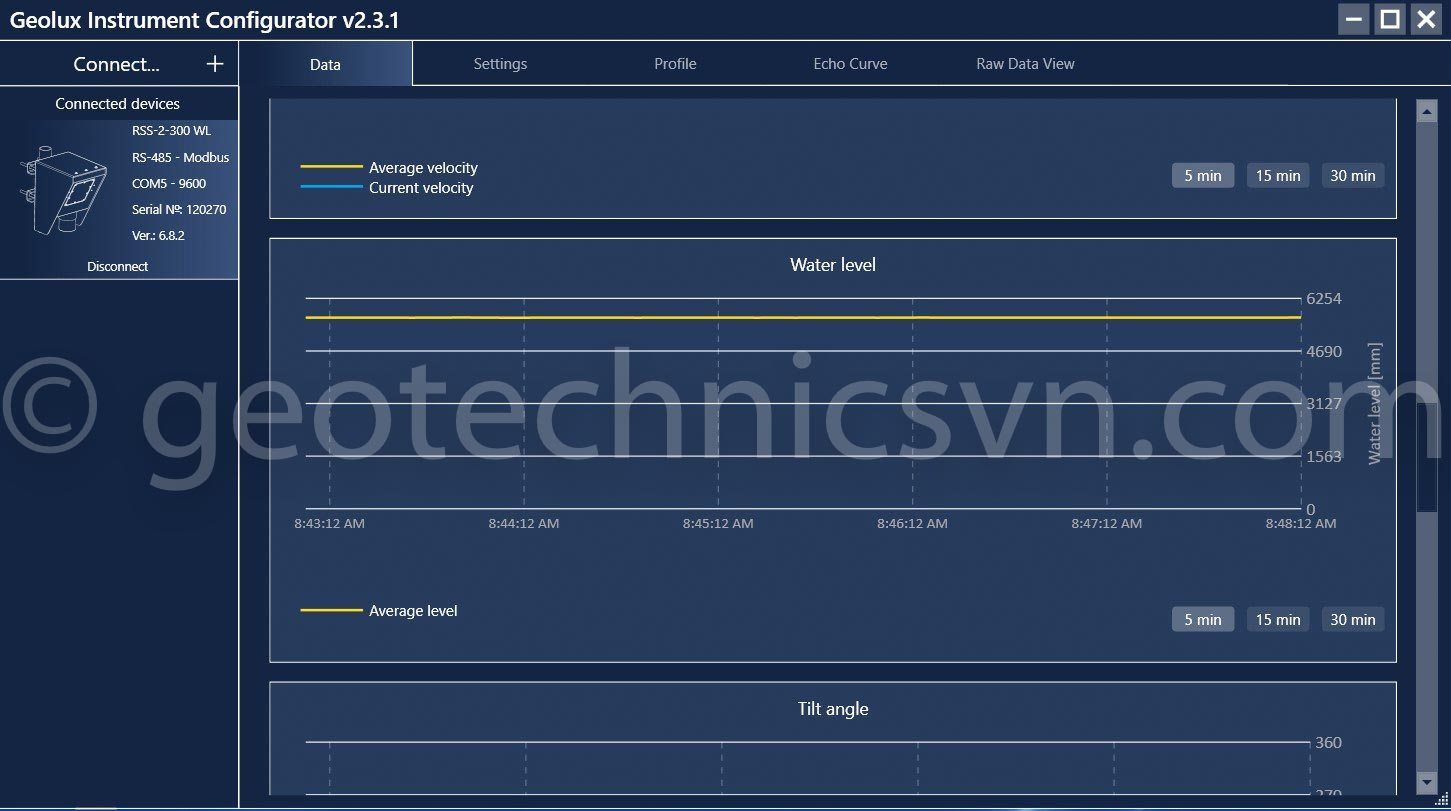Open the Echo Curve tab
1451x811 pixels.
(850, 64)
